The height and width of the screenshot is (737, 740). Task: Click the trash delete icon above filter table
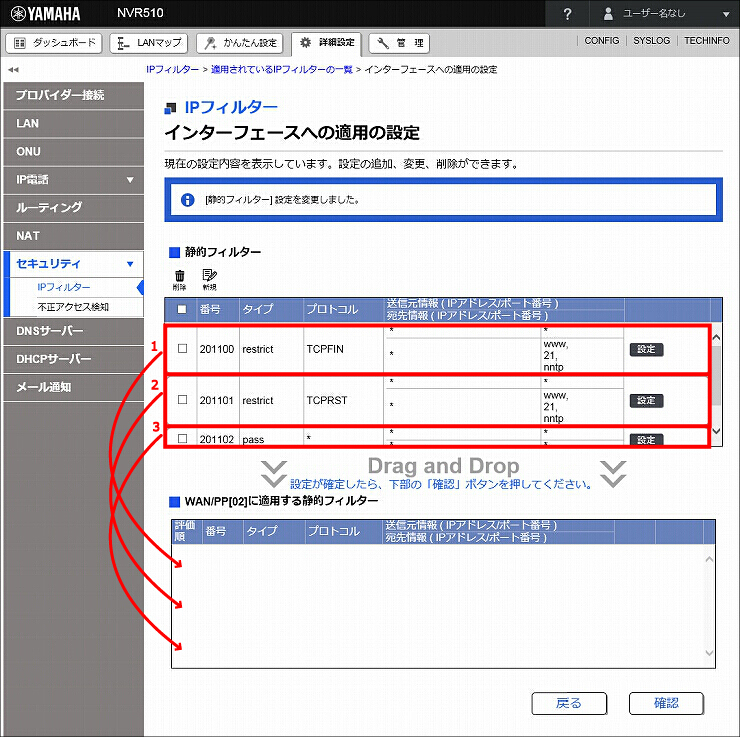click(179, 279)
